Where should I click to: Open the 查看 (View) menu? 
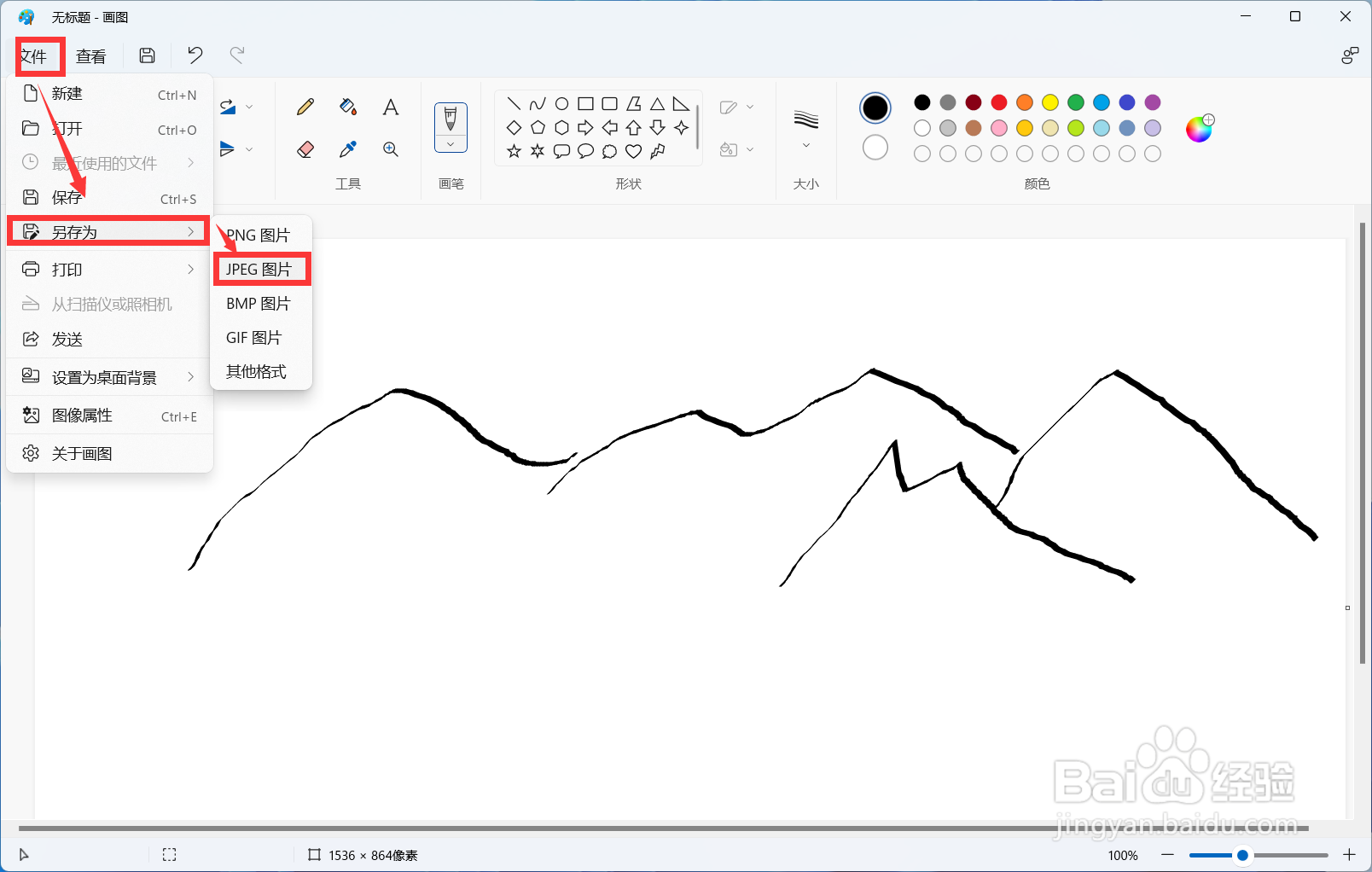point(91,56)
